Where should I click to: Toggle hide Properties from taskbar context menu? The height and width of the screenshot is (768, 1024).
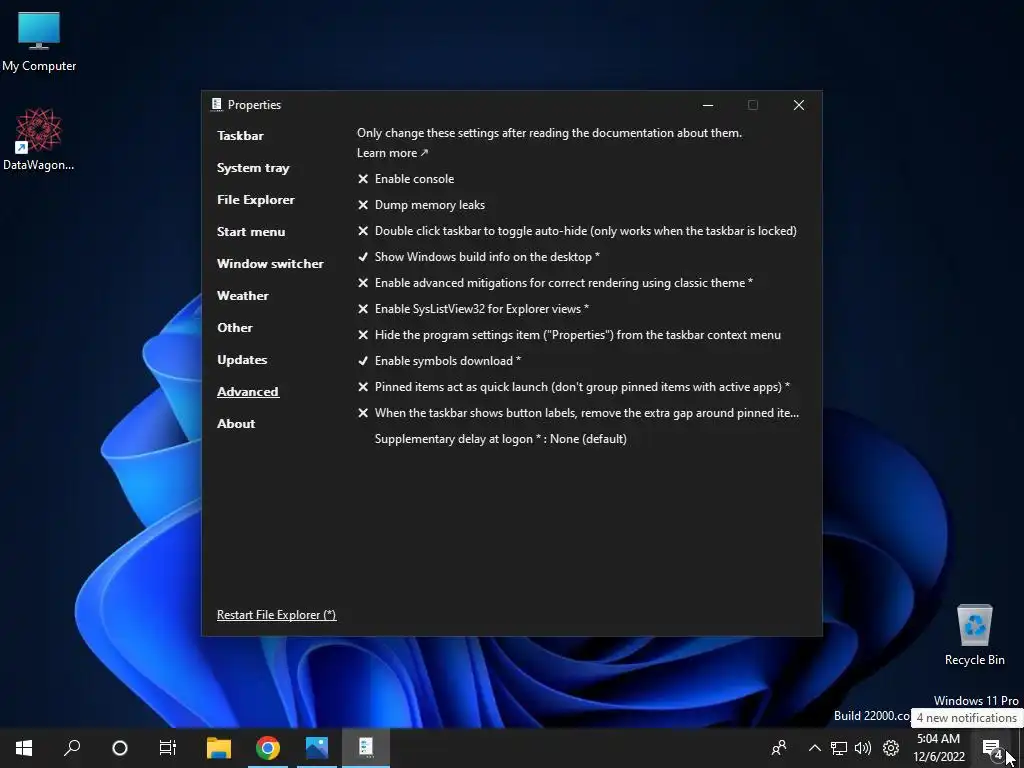tap(569, 335)
